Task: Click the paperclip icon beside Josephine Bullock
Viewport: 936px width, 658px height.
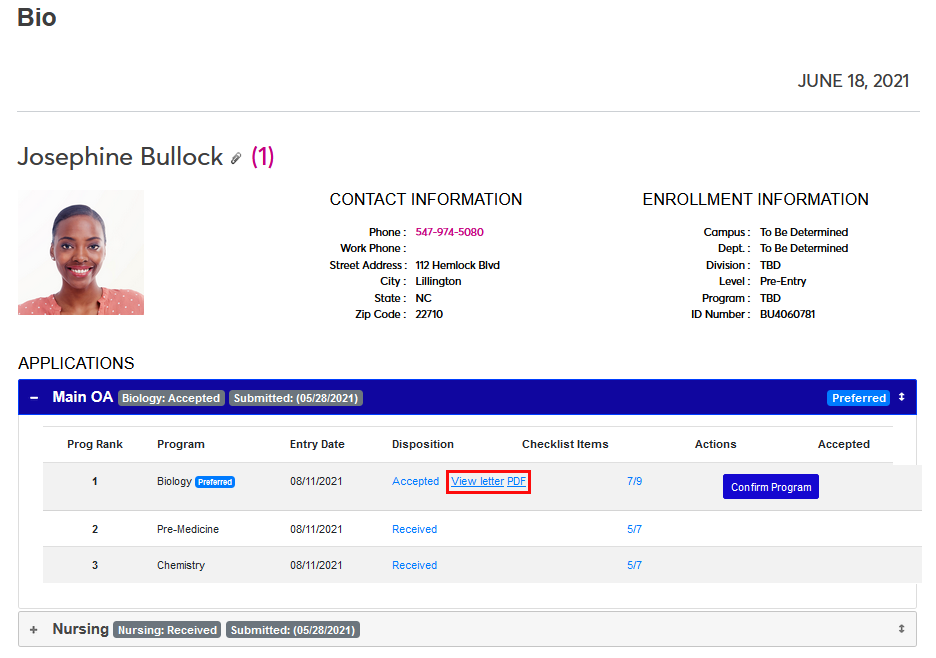Action: (236, 158)
